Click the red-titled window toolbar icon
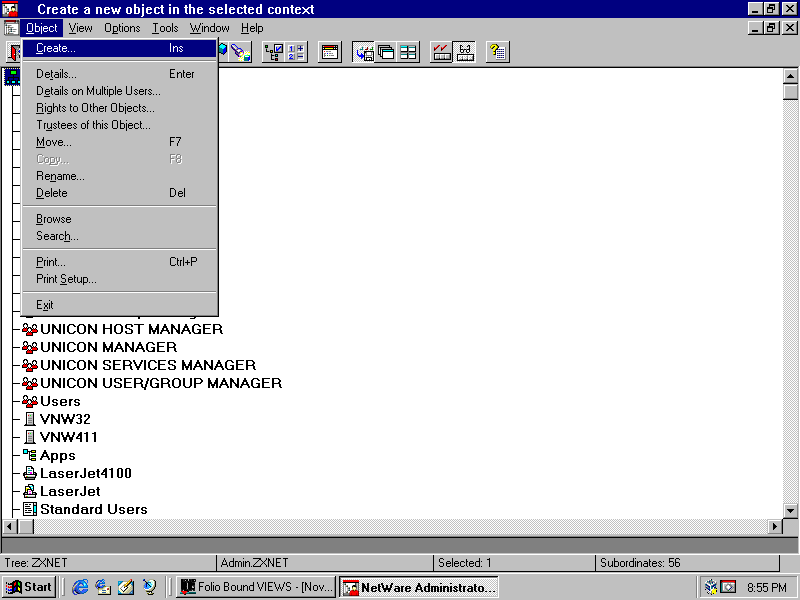This screenshot has width=800, height=600. point(330,52)
